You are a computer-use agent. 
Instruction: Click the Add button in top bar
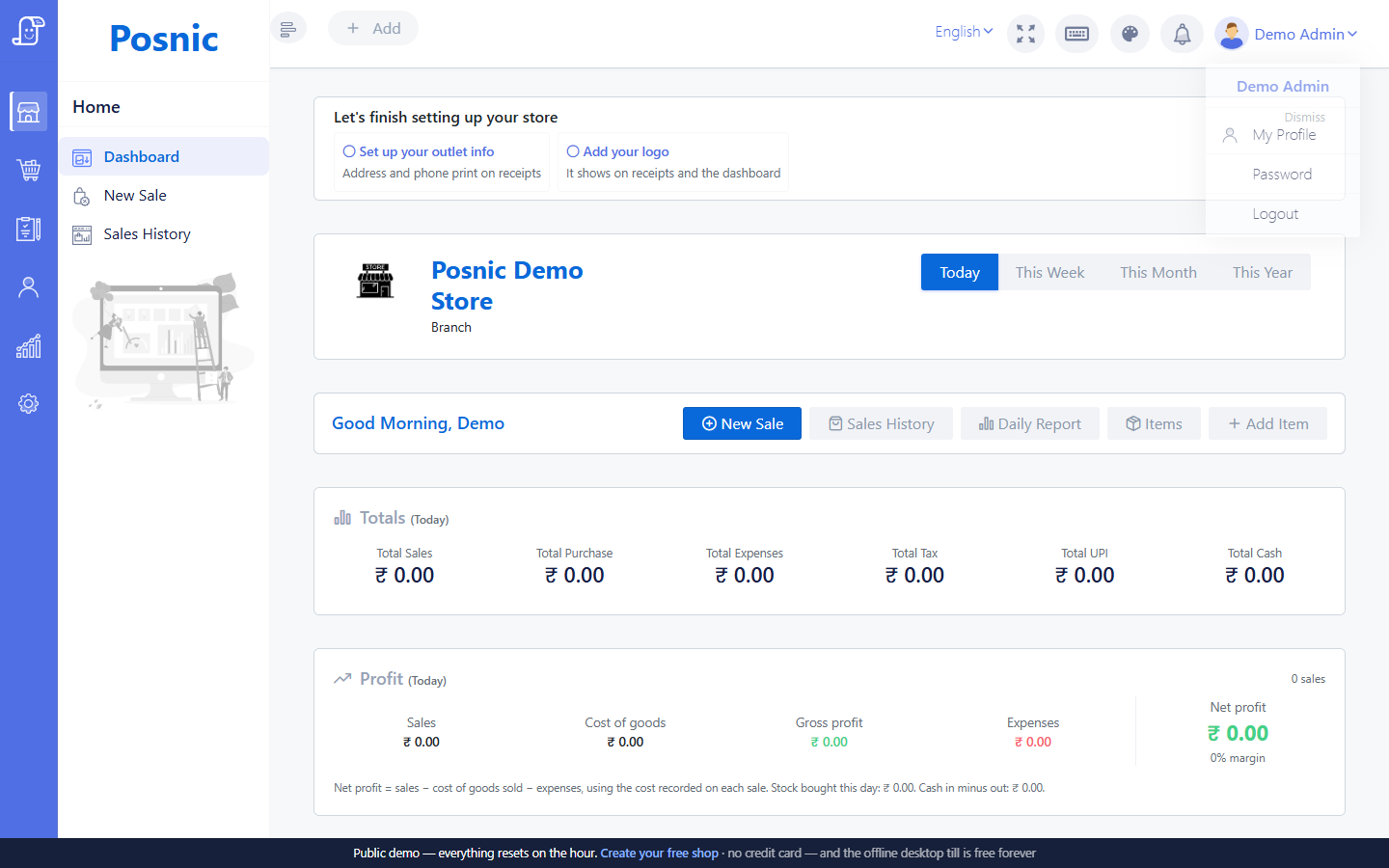373,28
